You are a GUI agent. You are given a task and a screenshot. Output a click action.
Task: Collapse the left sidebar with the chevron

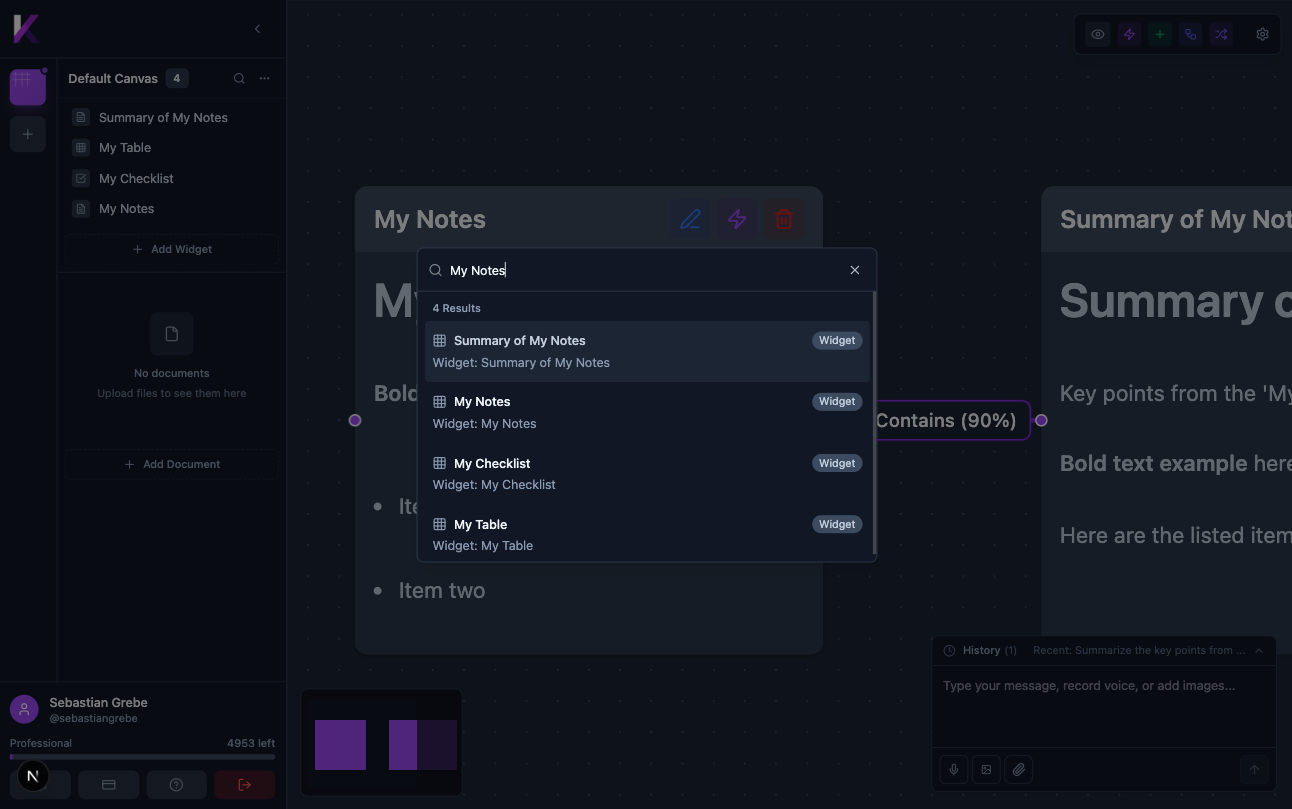[x=257, y=29]
